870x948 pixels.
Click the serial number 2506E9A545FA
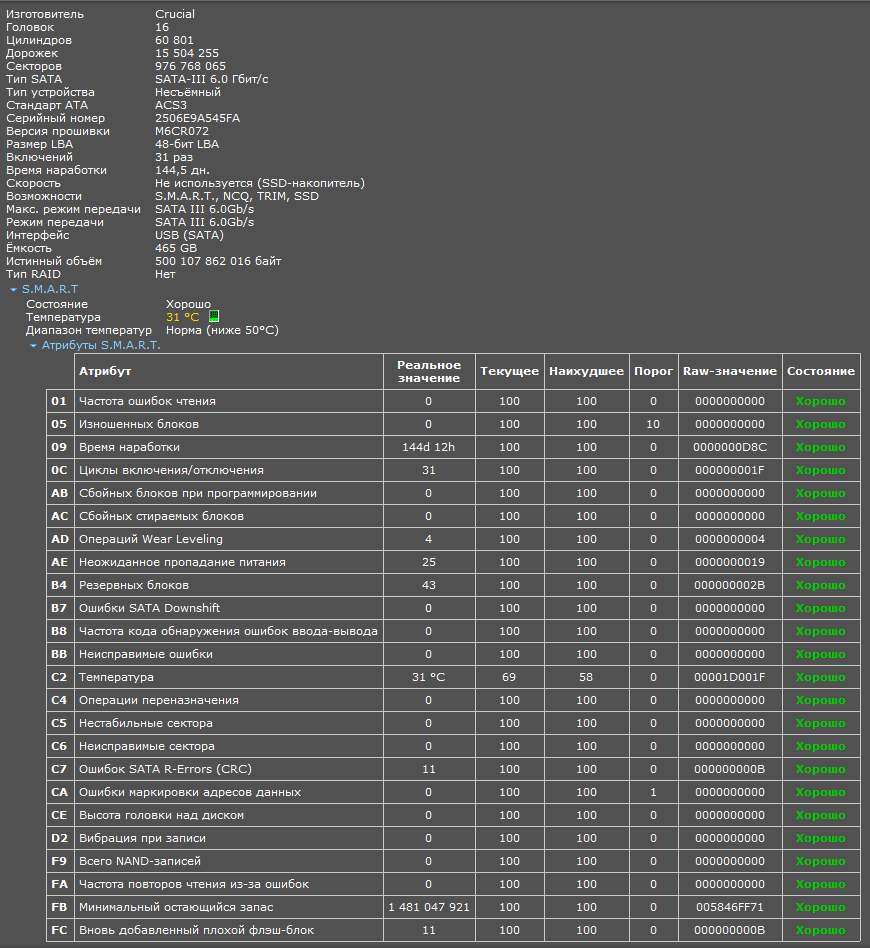pyautogui.click(x=198, y=118)
